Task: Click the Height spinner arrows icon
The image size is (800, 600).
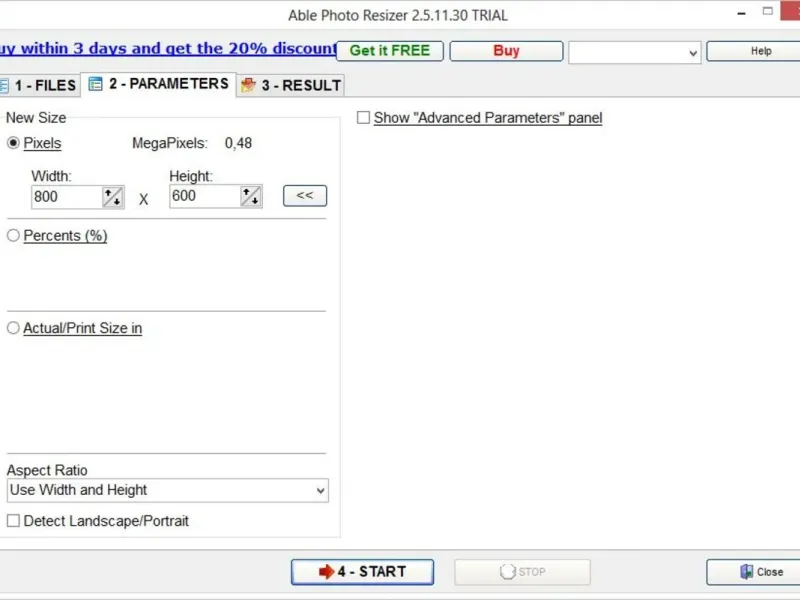Action: coord(251,196)
